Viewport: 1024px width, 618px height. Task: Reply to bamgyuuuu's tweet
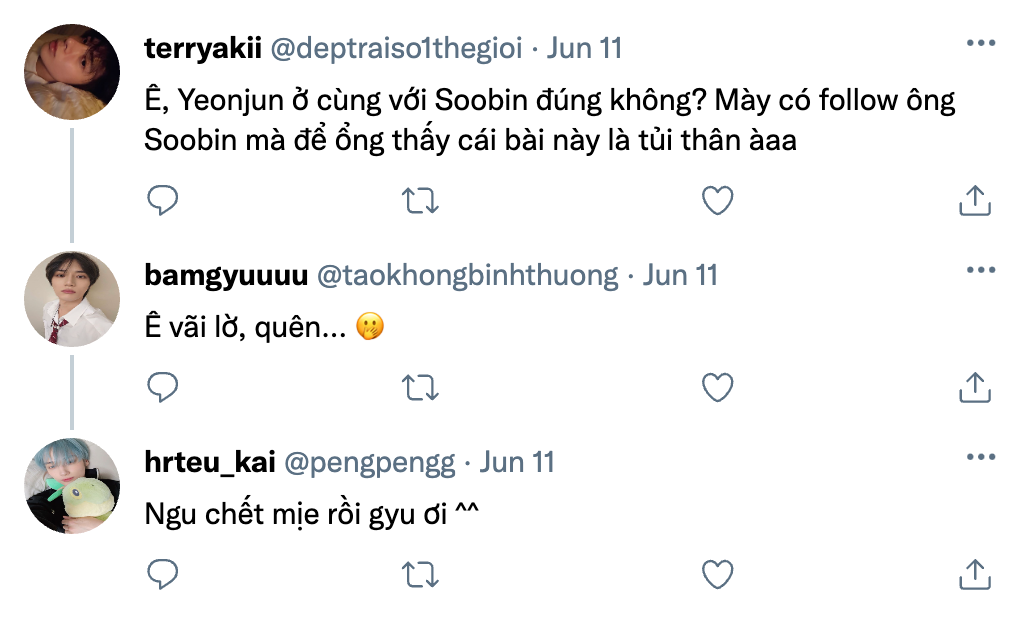162,386
